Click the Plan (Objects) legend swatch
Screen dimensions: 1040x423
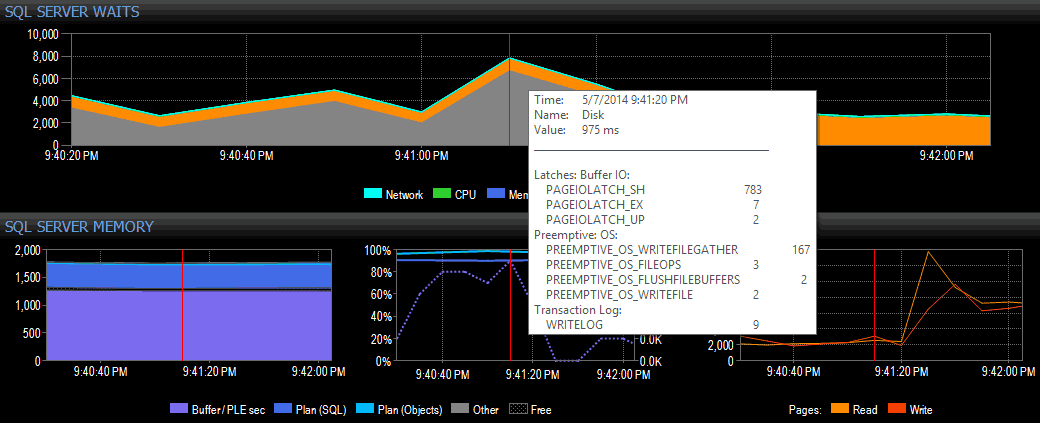tap(365, 409)
